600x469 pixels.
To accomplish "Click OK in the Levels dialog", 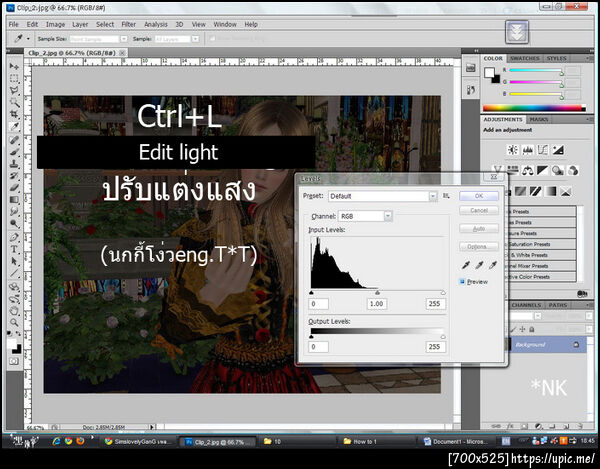I will pyautogui.click(x=479, y=196).
